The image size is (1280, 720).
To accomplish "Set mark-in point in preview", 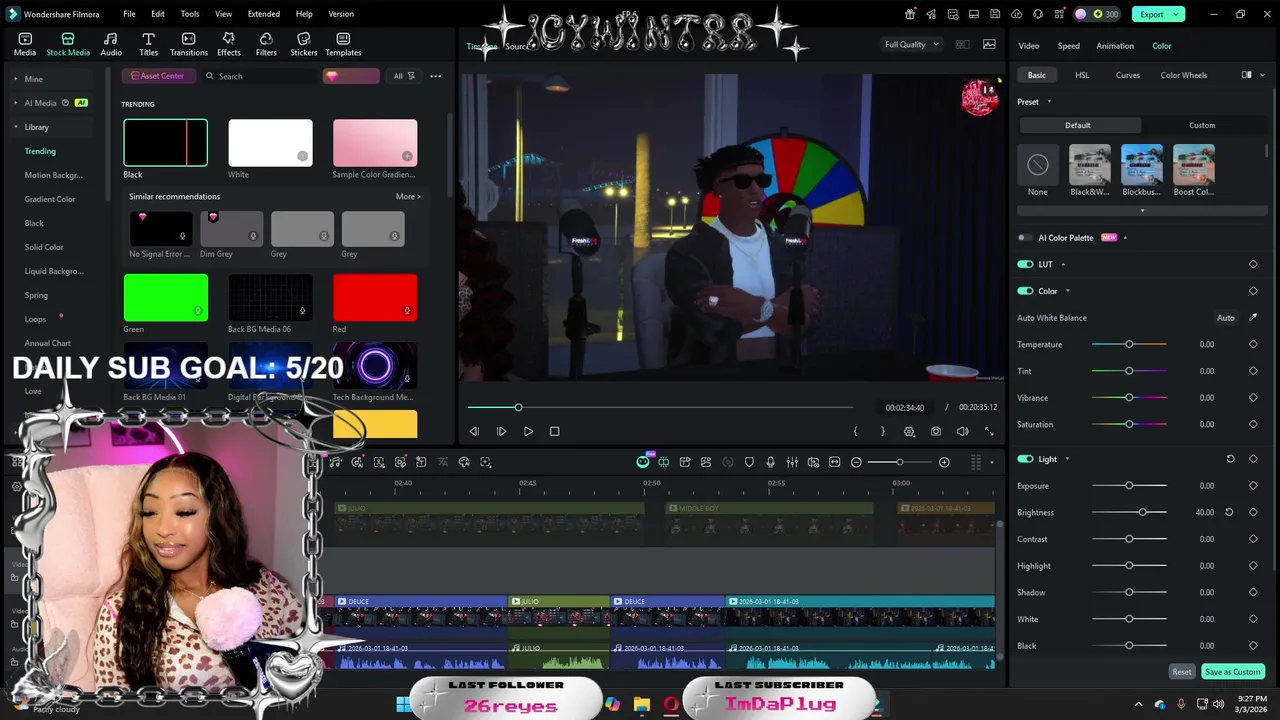I will click(x=855, y=431).
